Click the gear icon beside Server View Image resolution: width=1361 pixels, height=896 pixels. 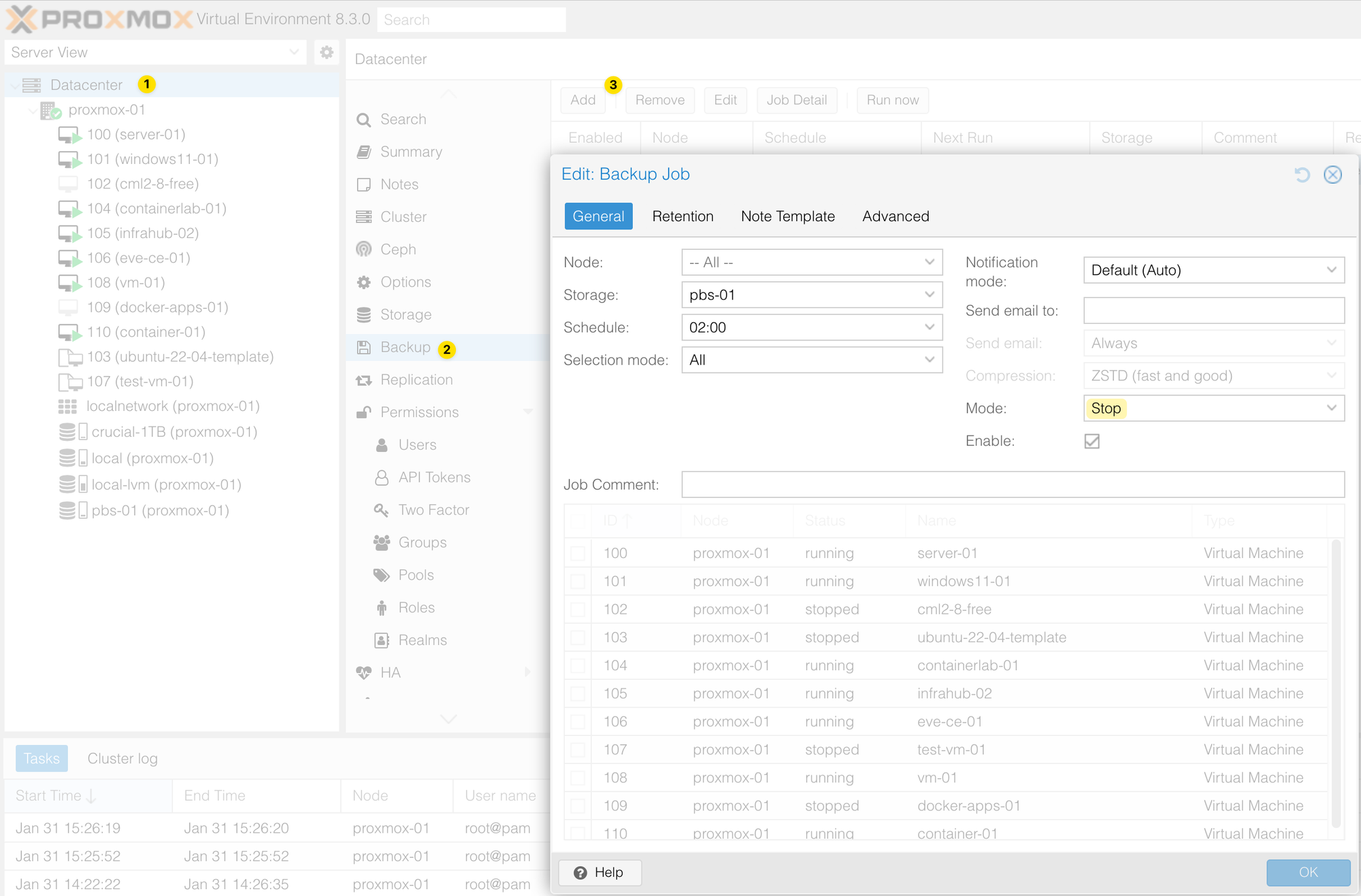coord(327,52)
